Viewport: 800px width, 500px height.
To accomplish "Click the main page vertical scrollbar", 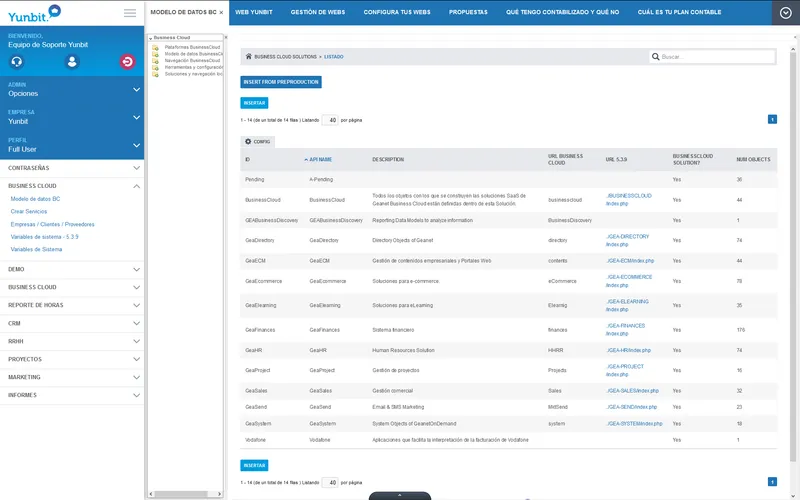I will point(793,255).
